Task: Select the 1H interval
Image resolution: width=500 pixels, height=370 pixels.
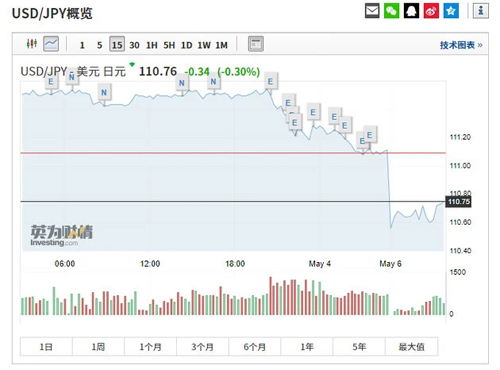Action: [x=152, y=45]
